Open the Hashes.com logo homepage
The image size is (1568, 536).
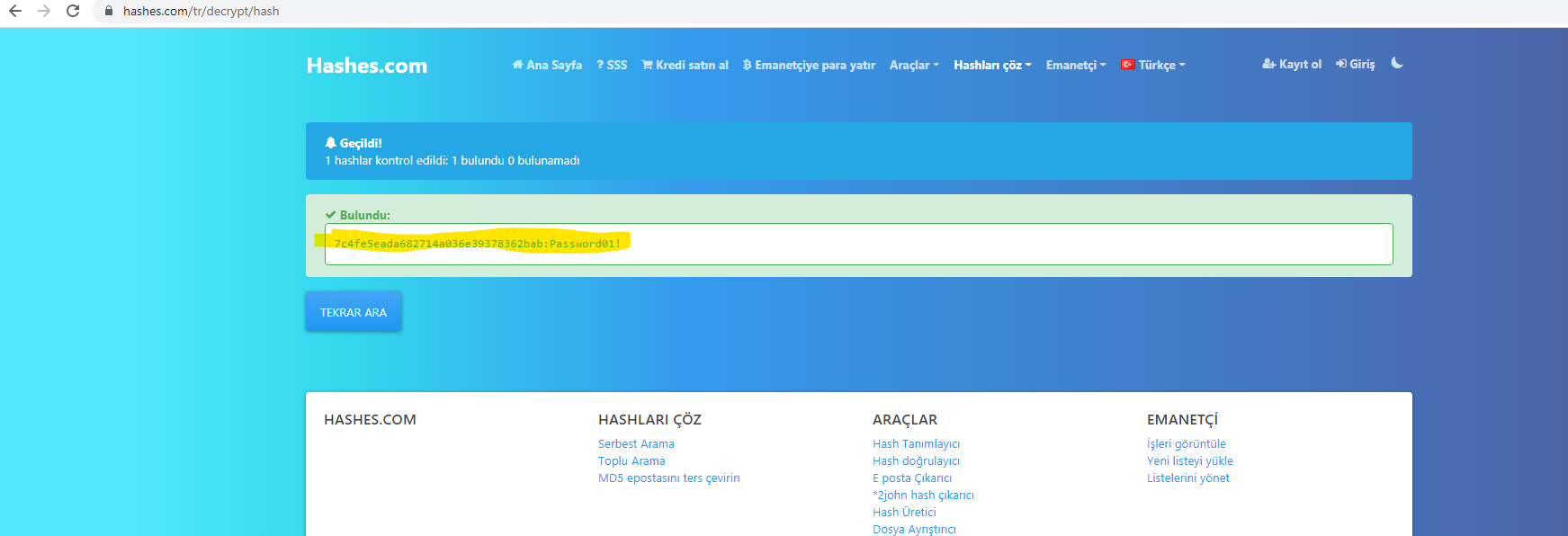tap(367, 66)
